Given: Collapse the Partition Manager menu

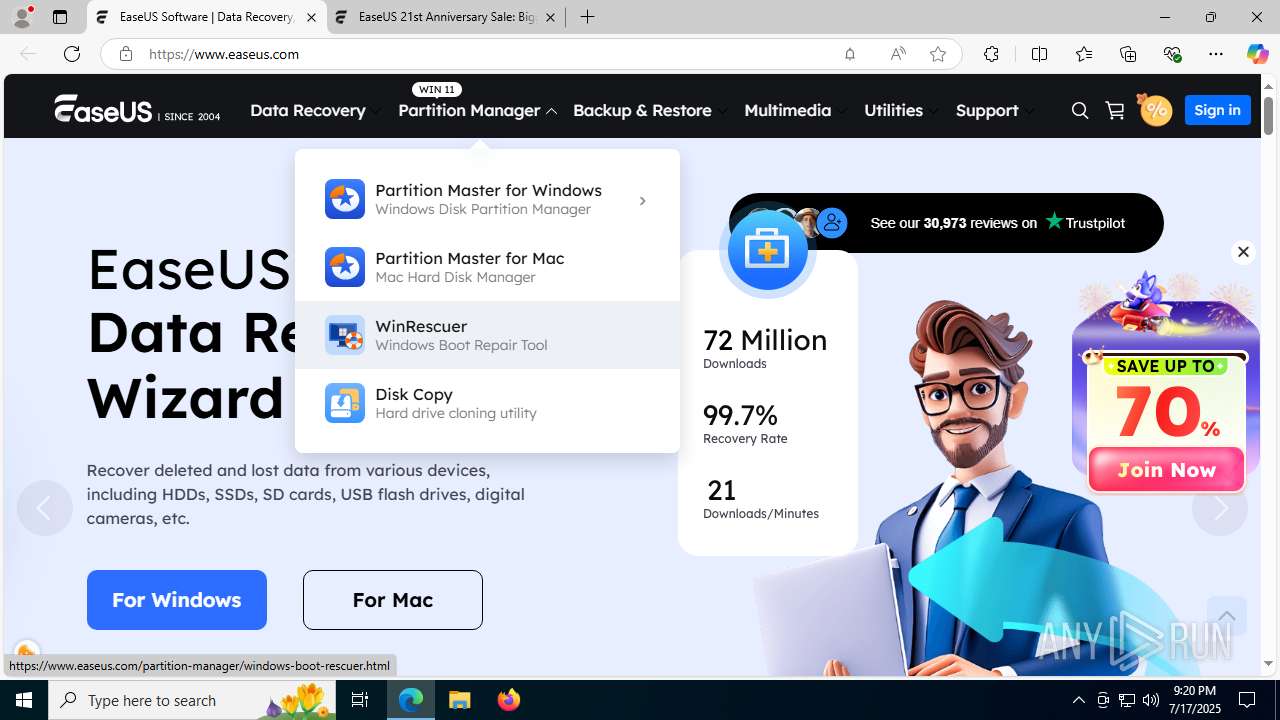Looking at the screenshot, I should 478,110.
